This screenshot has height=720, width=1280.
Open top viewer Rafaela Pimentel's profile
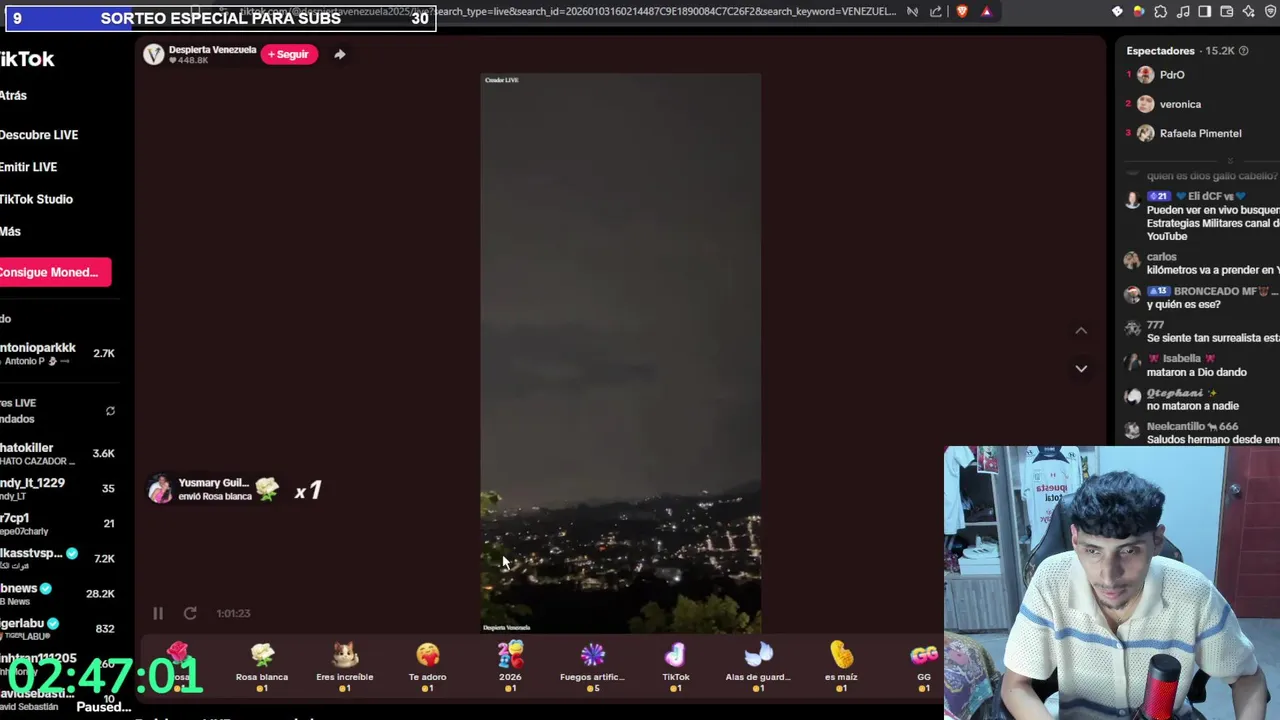1200,133
